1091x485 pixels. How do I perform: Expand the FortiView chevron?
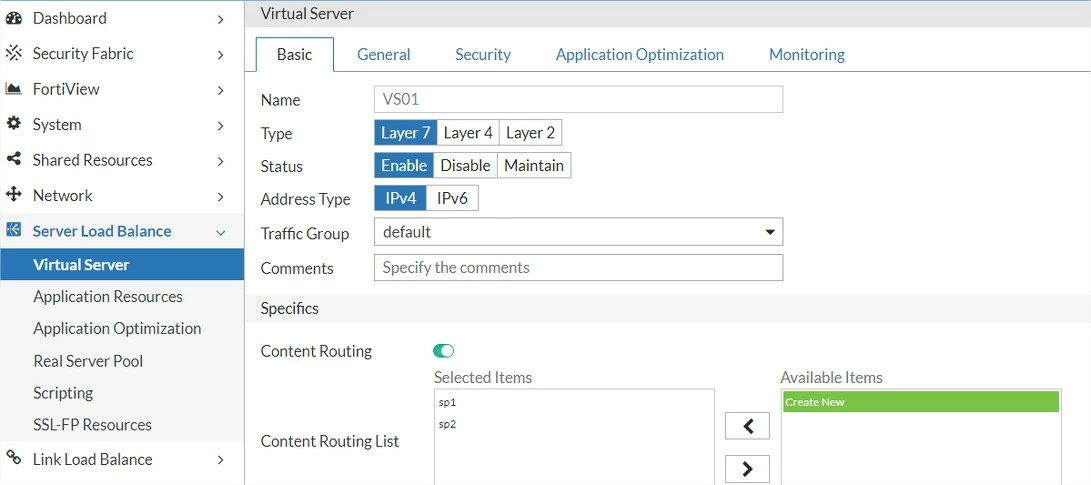click(x=221, y=90)
